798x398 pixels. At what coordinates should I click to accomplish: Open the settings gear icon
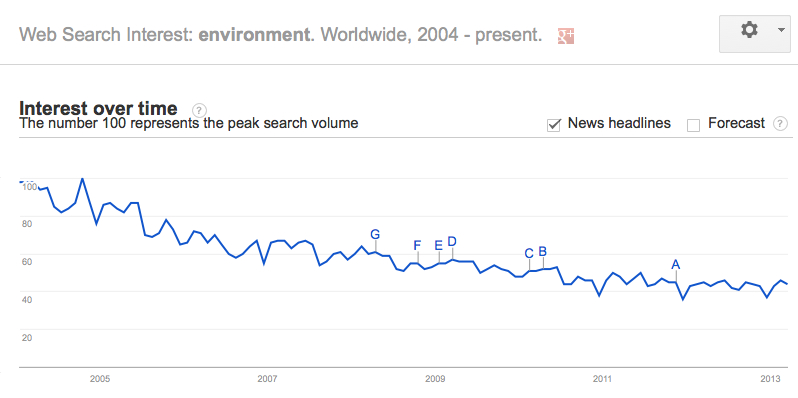coord(749,31)
